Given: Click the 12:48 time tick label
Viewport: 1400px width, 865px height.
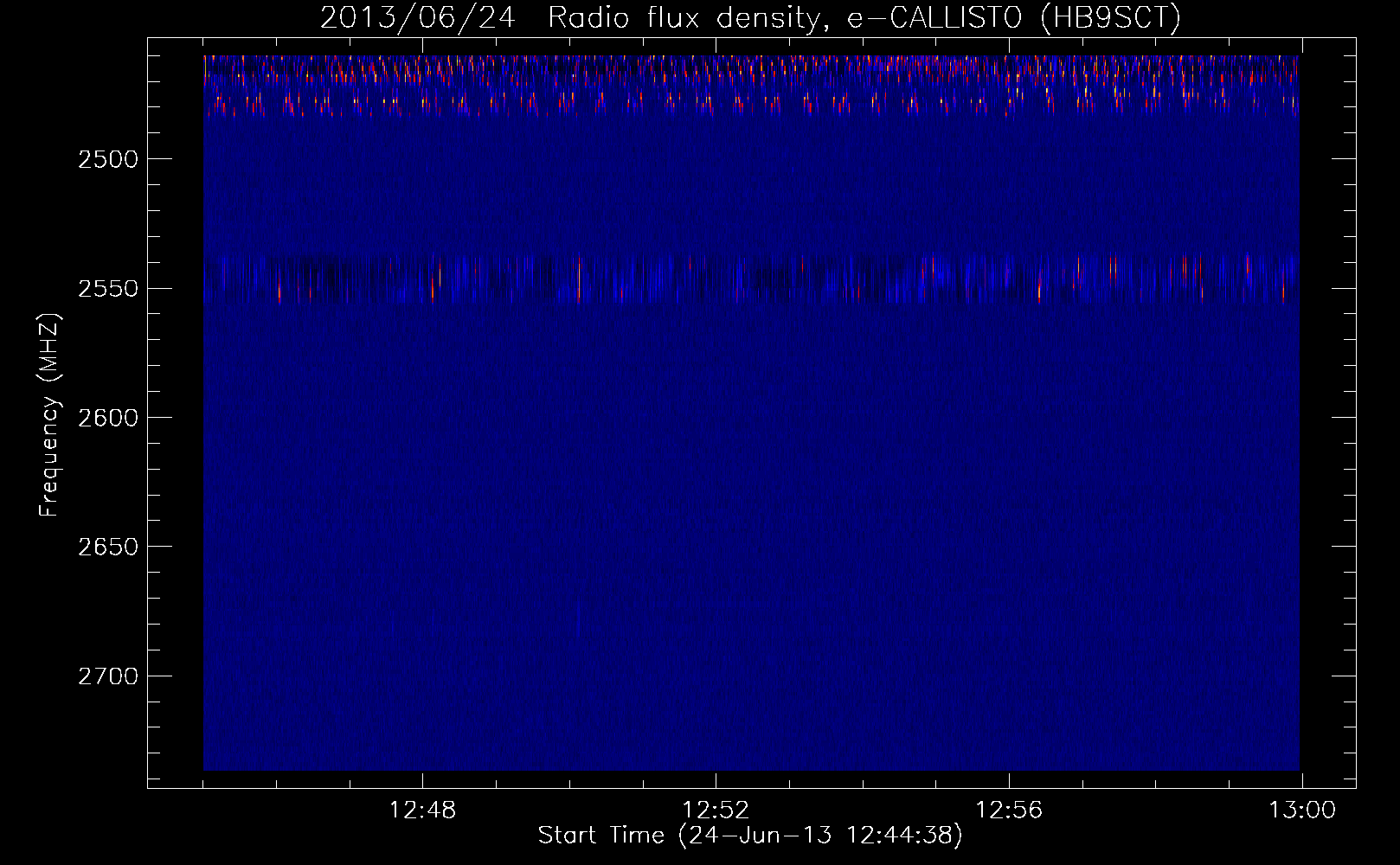Looking at the screenshot, I should click(422, 811).
